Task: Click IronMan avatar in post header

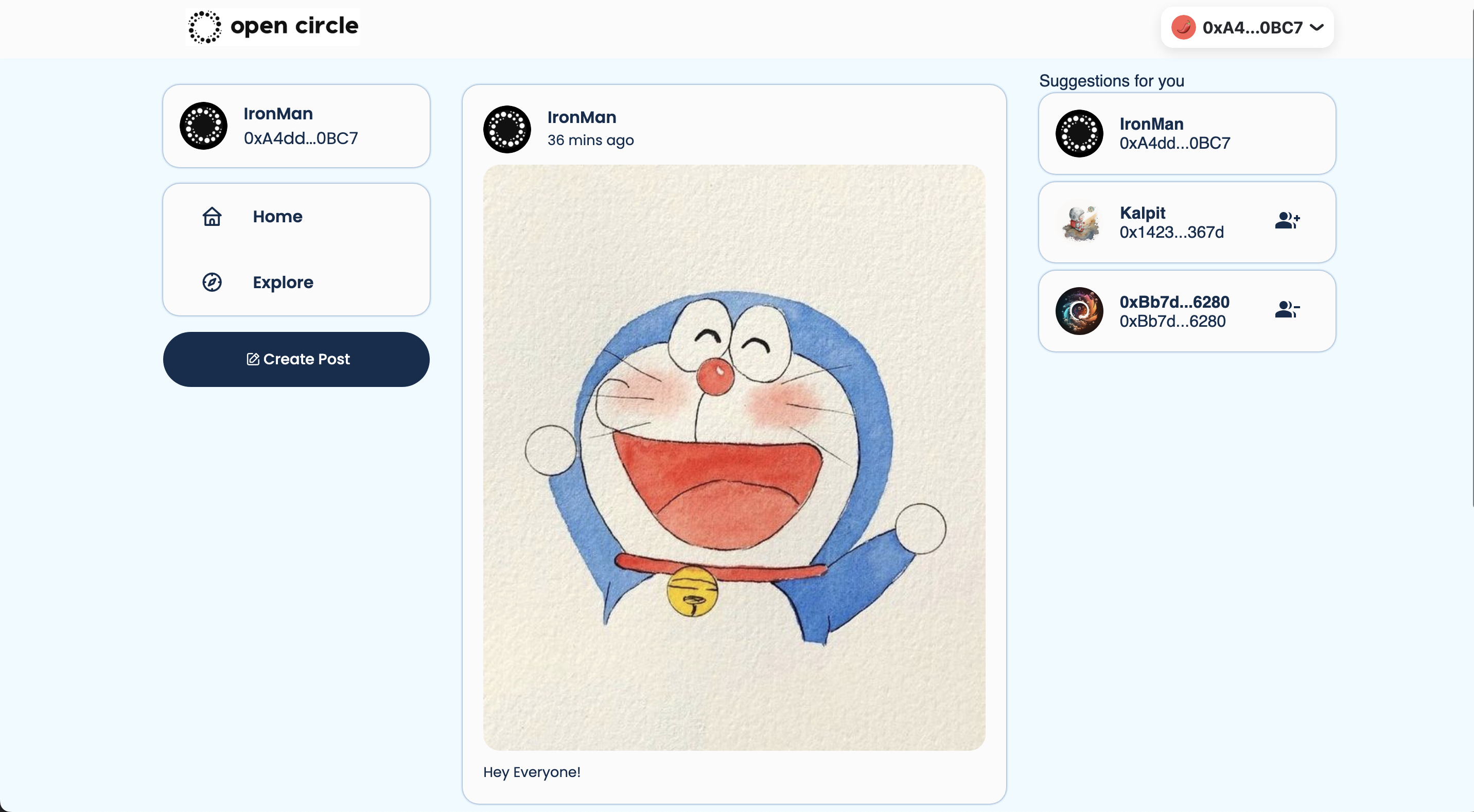Action: coord(507,129)
